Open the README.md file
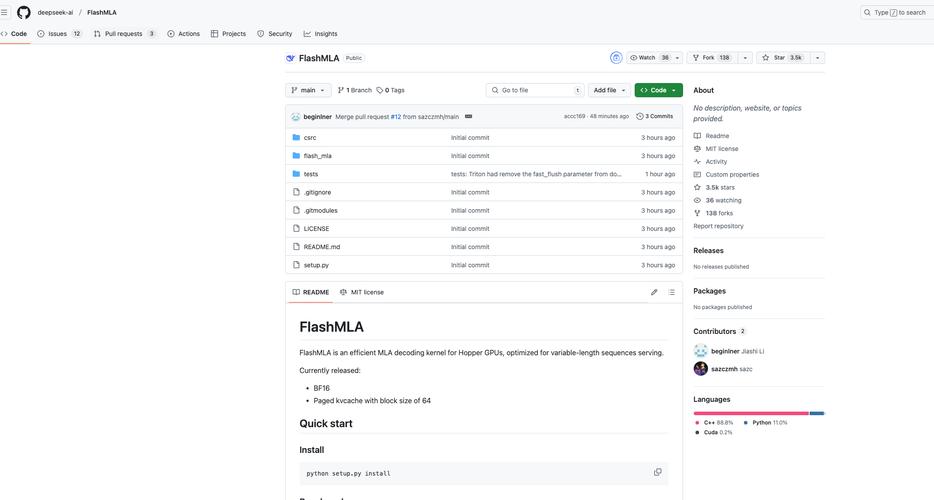The height and width of the screenshot is (500, 934). 322,247
